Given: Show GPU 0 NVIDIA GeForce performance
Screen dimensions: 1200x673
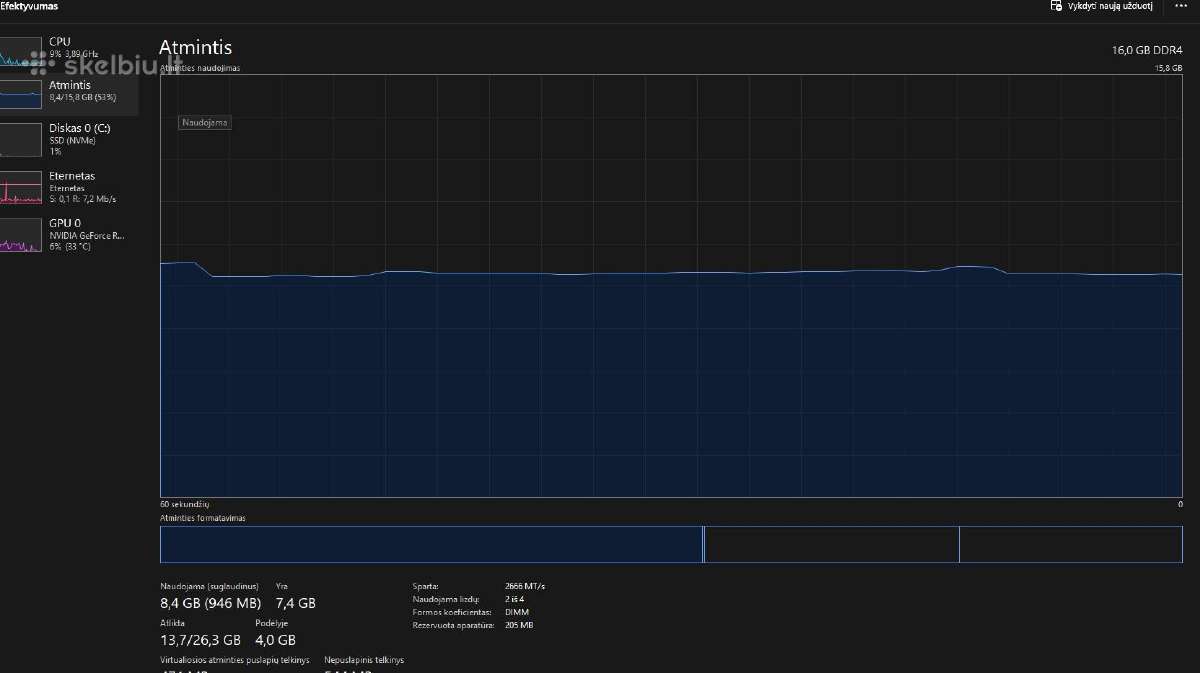Looking at the screenshot, I should coord(69,234).
